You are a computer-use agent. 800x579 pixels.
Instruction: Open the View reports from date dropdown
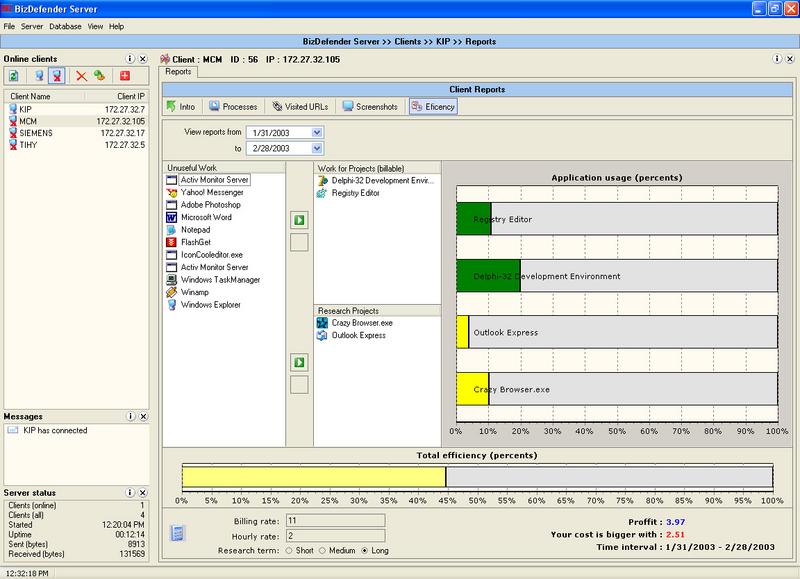point(317,133)
